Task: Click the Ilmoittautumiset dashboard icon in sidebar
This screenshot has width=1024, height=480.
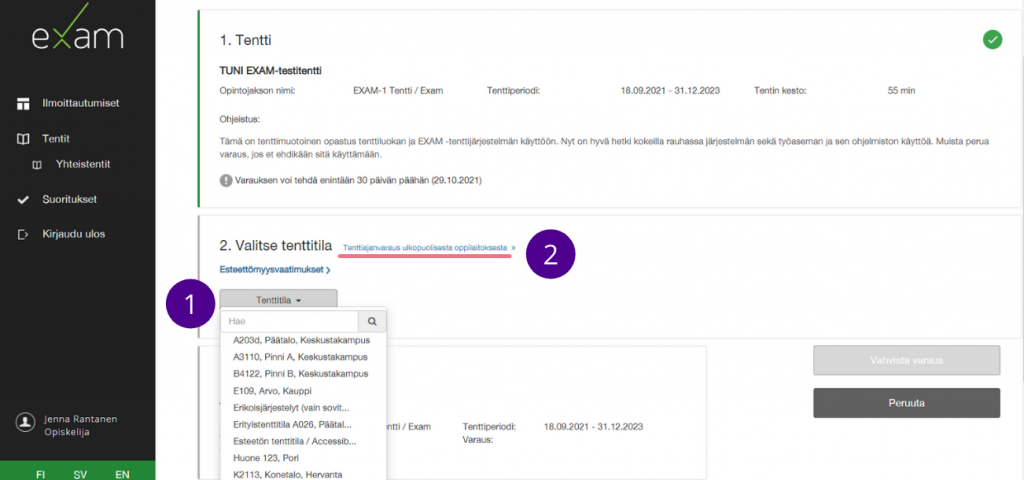Action: click(x=23, y=103)
